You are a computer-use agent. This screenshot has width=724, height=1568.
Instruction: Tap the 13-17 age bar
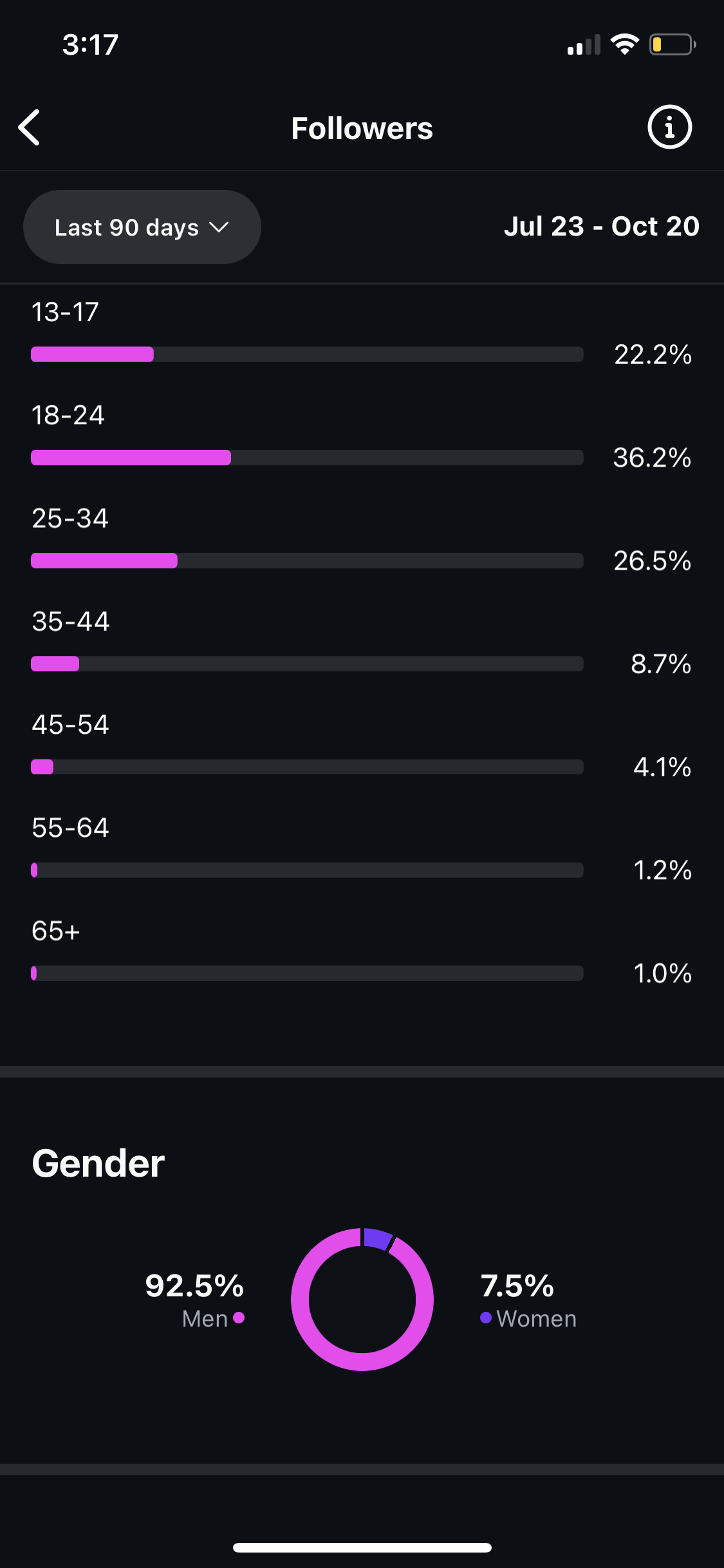307,354
